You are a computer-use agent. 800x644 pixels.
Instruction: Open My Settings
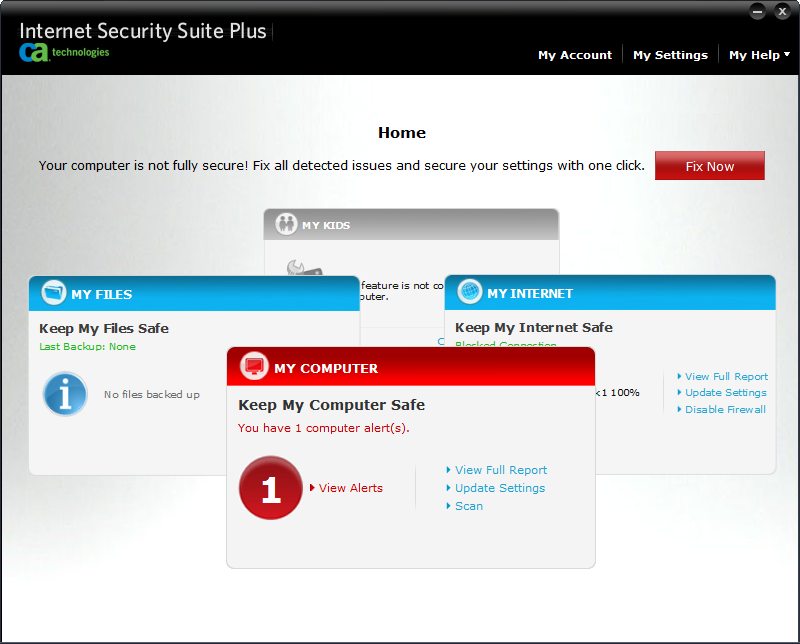(670, 55)
